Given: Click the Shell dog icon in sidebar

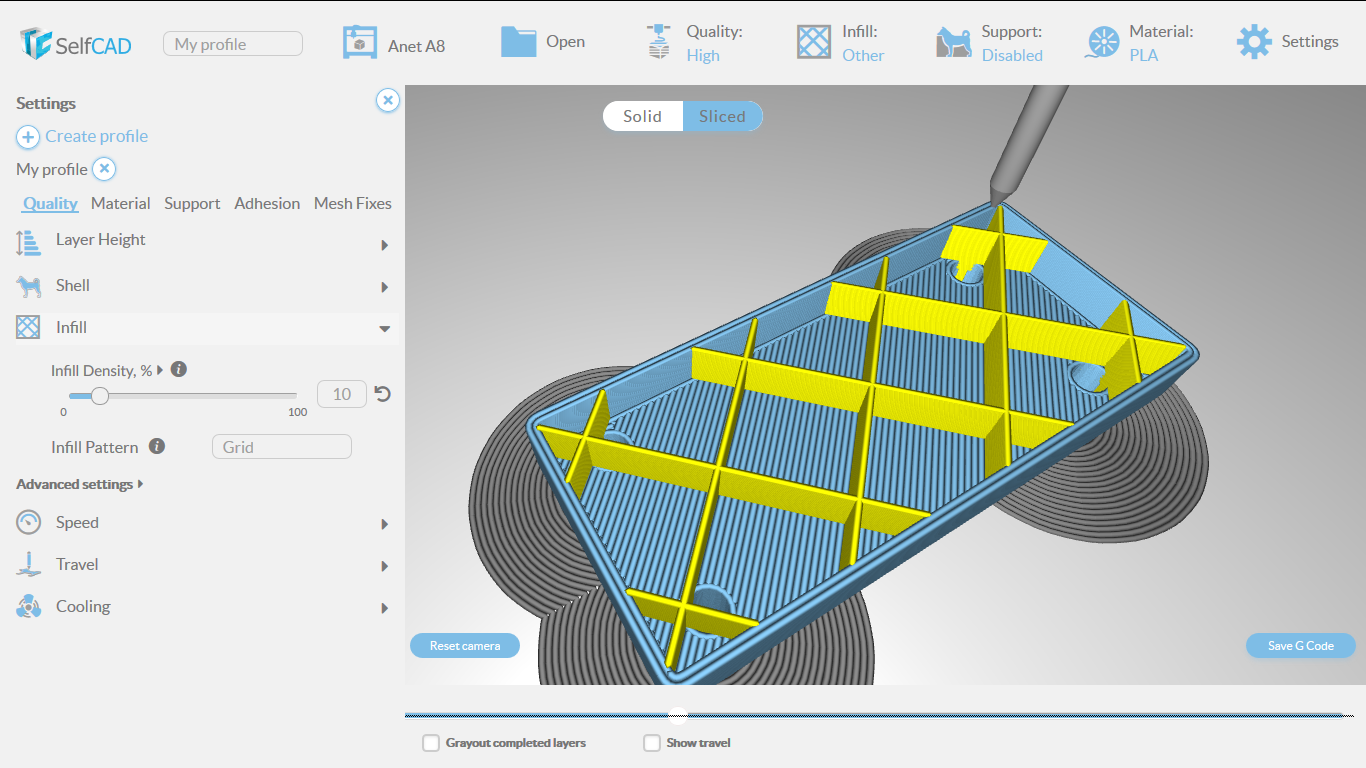Looking at the screenshot, I should tap(29, 287).
